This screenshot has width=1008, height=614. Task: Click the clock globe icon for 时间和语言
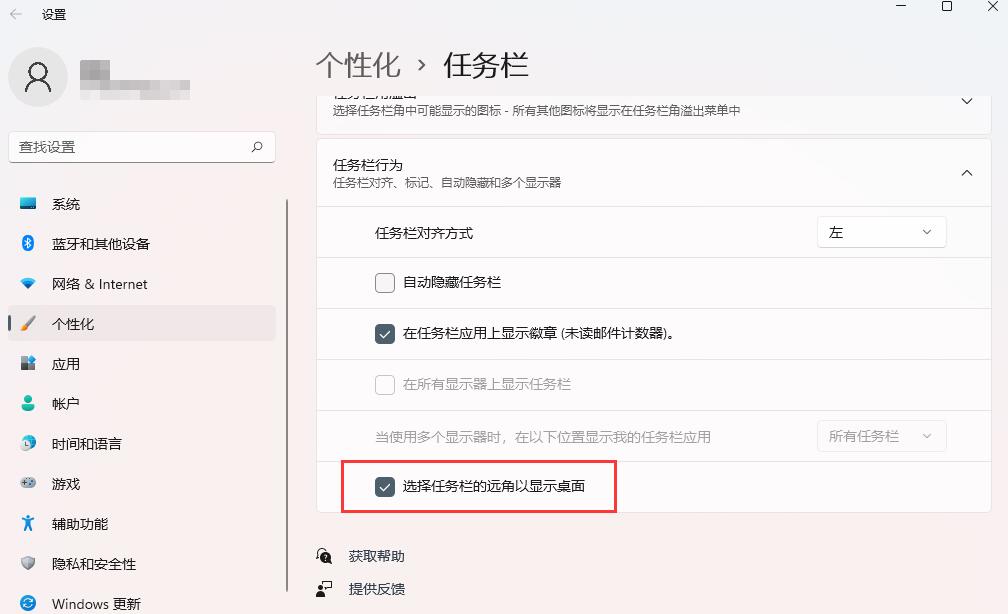coord(28,443)
